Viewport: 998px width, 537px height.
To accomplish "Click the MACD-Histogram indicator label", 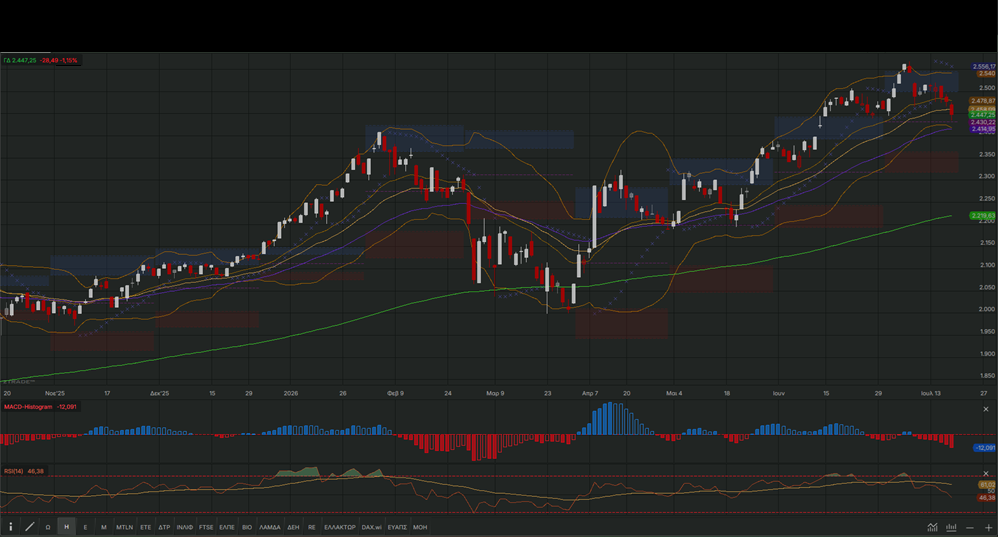I will coord(28,407).
